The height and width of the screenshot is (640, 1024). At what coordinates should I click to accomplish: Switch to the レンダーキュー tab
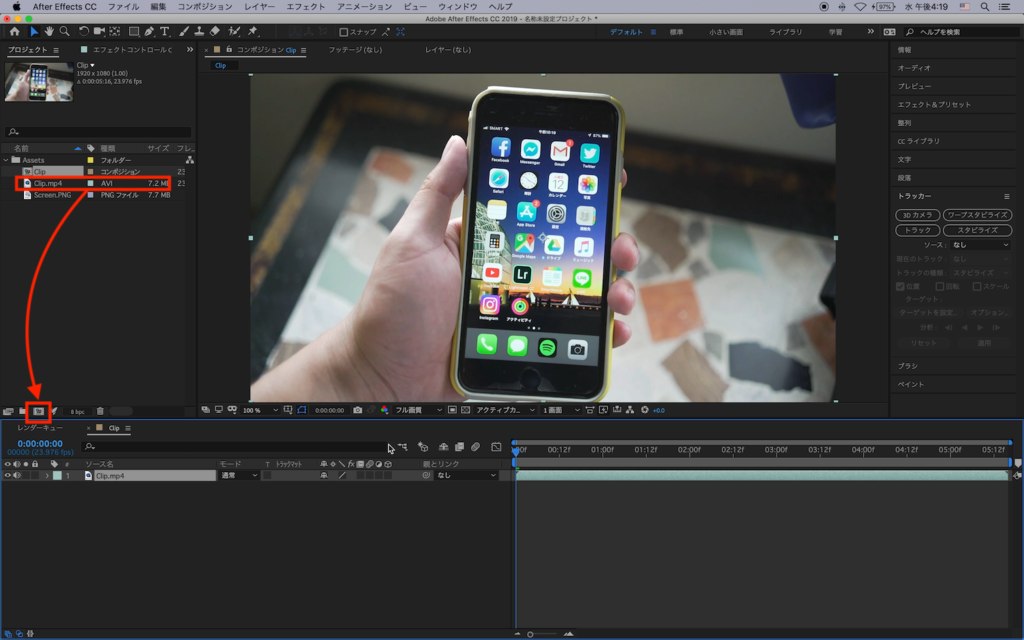tap(40, 428)
